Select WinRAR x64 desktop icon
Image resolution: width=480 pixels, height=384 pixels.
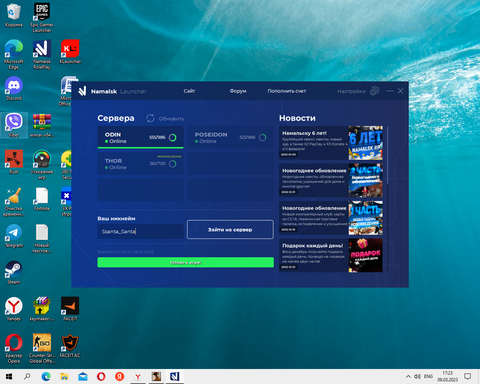point(42,125)
